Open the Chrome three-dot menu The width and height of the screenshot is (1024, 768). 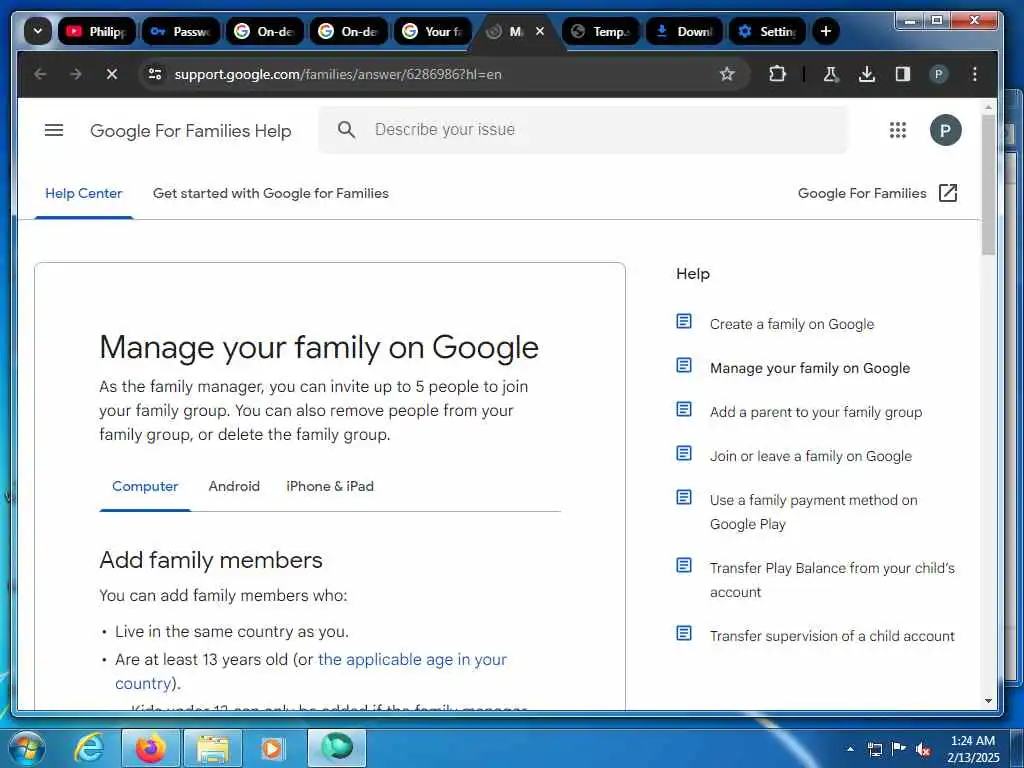tap(974, 74)
